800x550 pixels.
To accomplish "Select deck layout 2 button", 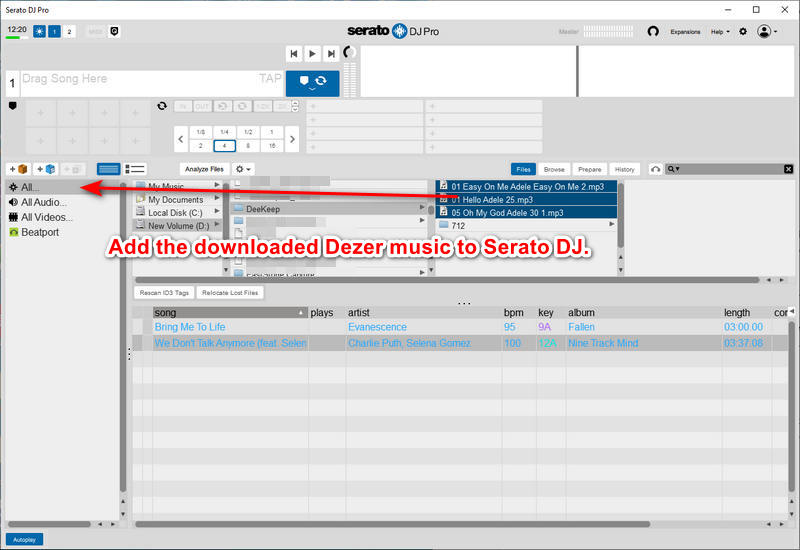I will 69,32.
